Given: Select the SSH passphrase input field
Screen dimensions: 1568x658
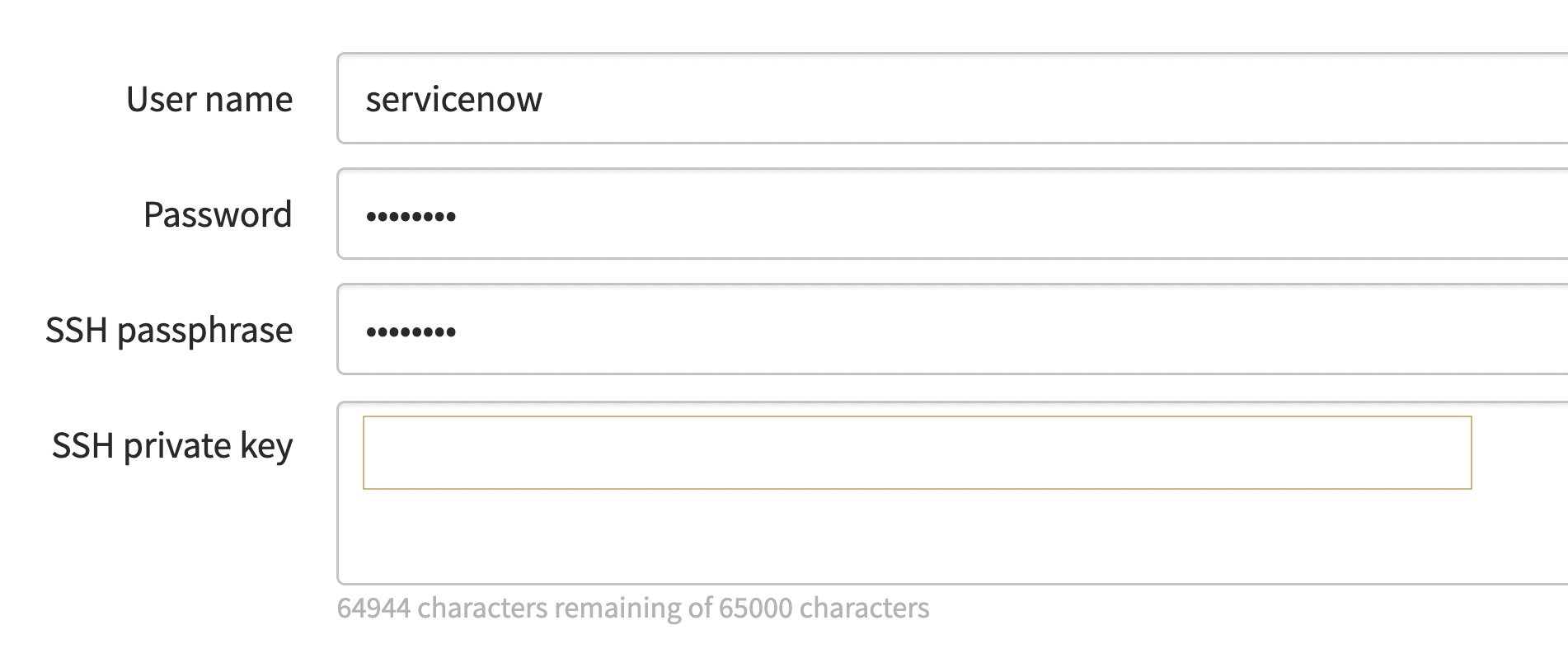Looking at the screenshot, I should [x=948, y=330].
